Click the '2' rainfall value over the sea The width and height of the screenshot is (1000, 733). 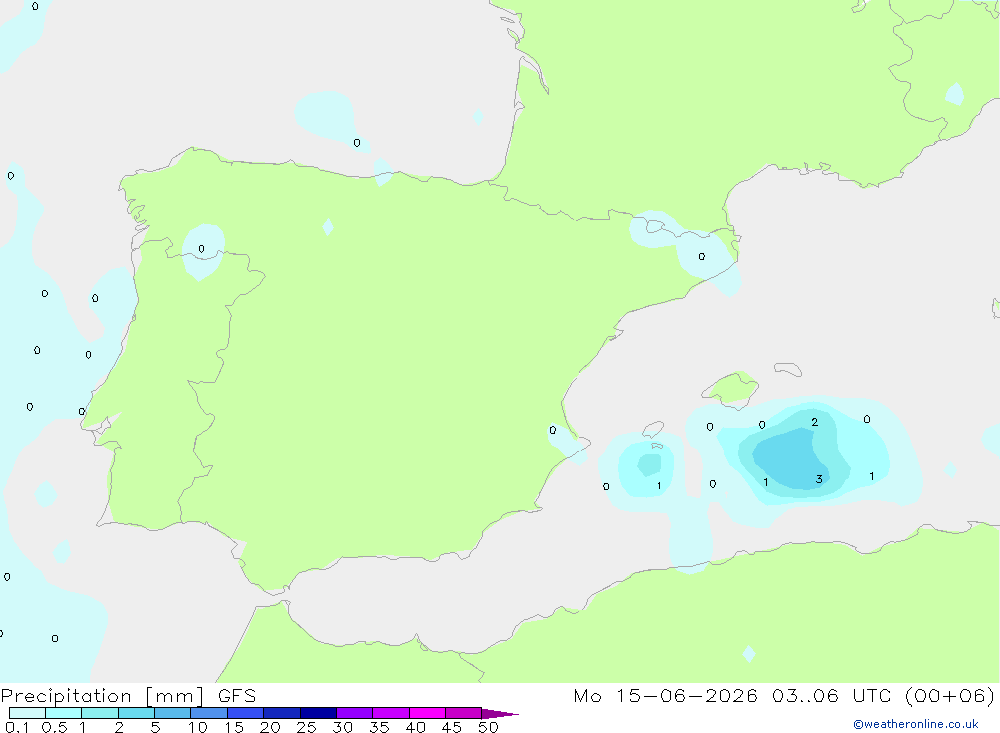click(814, 422)
